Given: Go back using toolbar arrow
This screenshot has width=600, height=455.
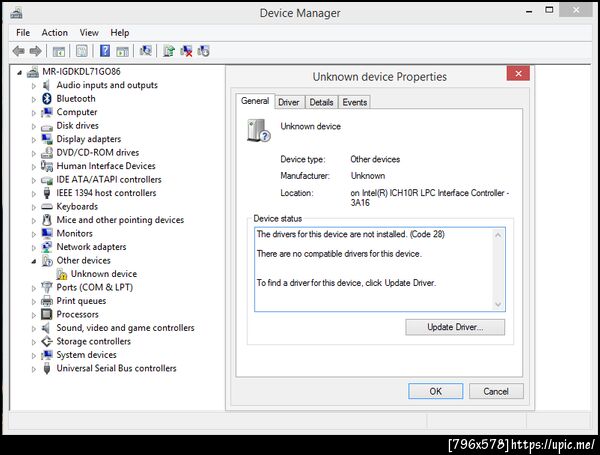Looking at the screenshot, I should pyautogui.click(x=18, y=51).
